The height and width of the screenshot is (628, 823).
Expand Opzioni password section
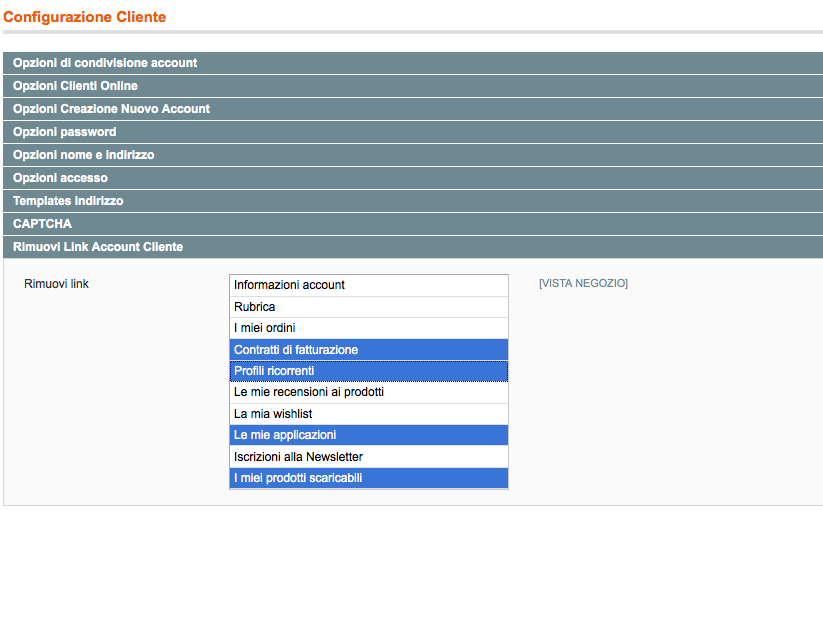(413, 132)
